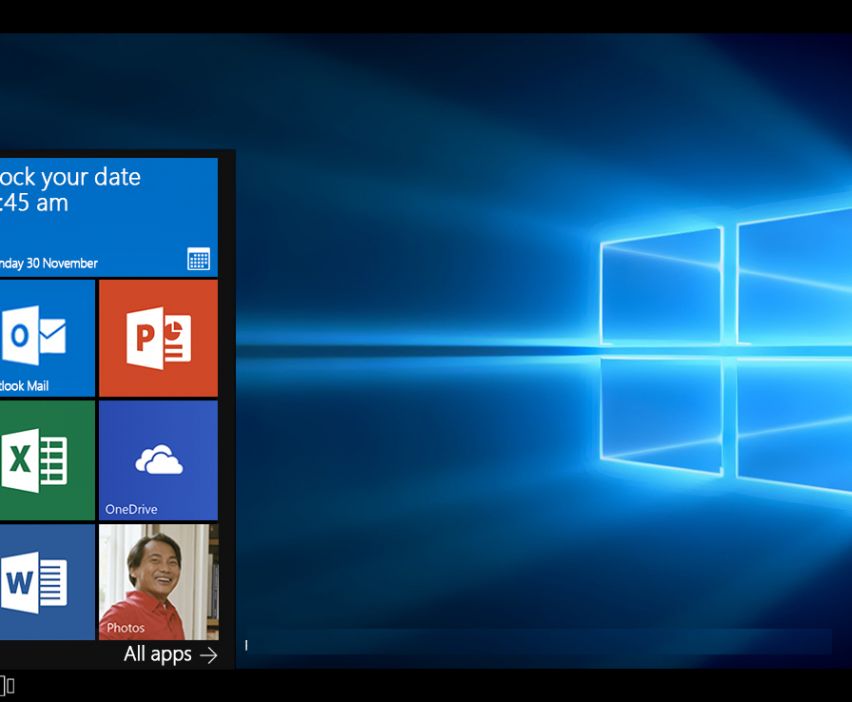Viewport: 852px width, 702px height.
Task: Click the empty black taskbar area
Action: (x=450, y=686)
